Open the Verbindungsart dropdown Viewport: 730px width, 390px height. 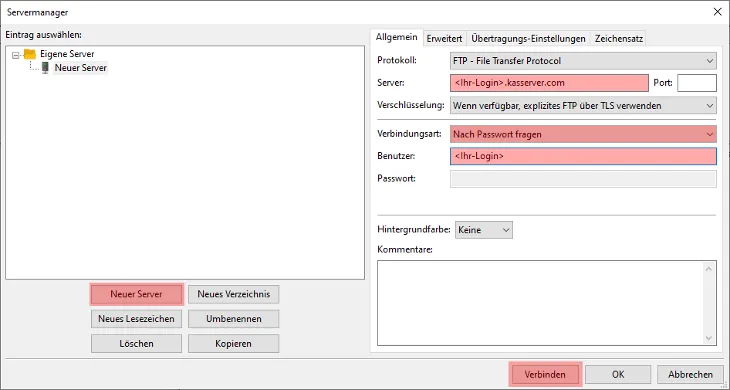click(583, 134)
